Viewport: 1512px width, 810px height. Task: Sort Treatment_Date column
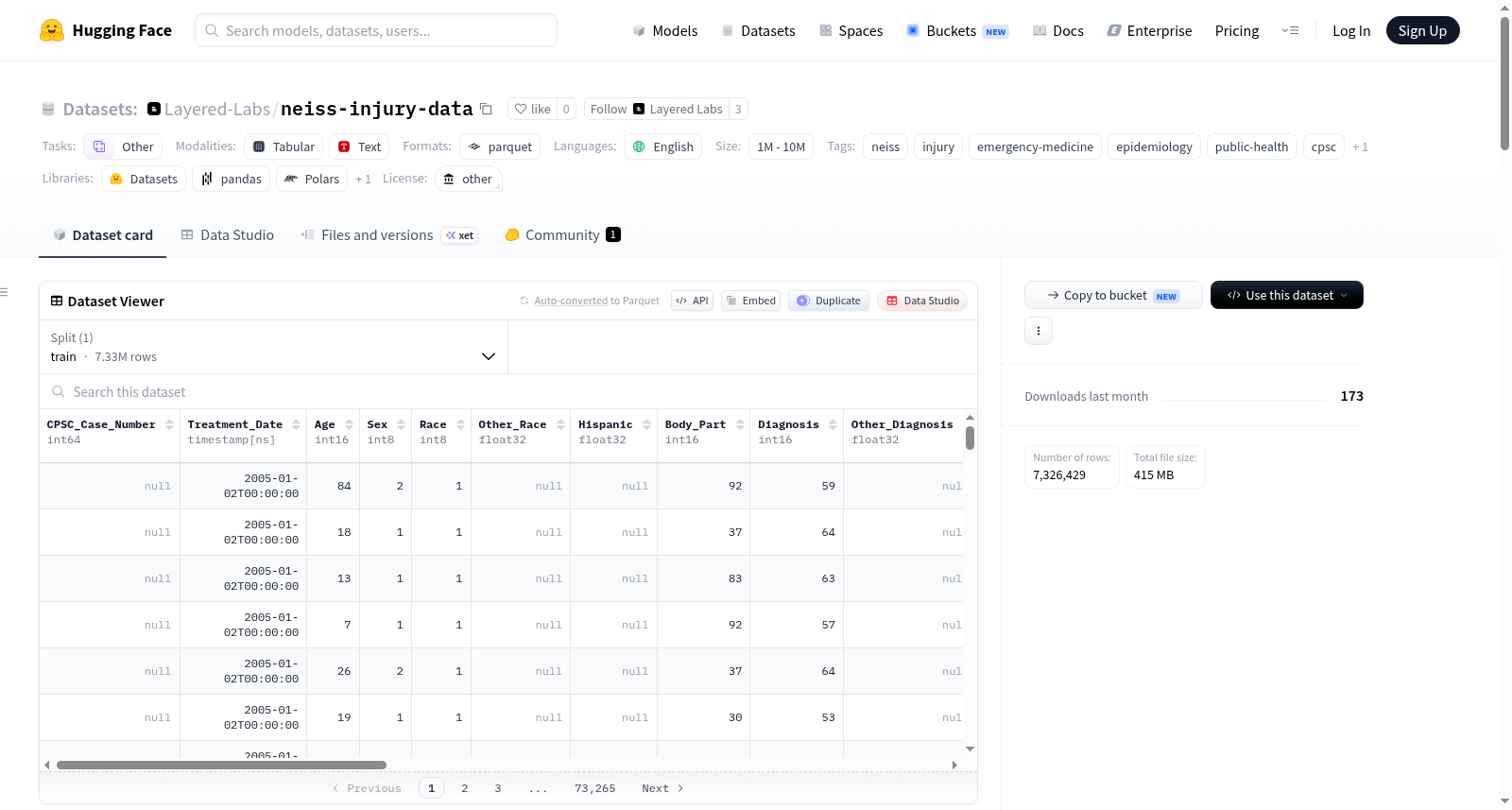click(296, 424)
